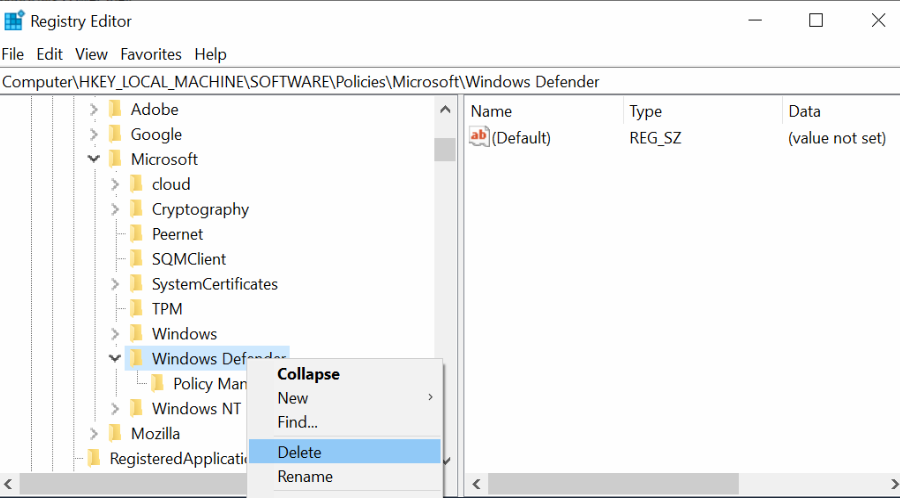Click the REG_SZ type cell

tap(655, 138)
